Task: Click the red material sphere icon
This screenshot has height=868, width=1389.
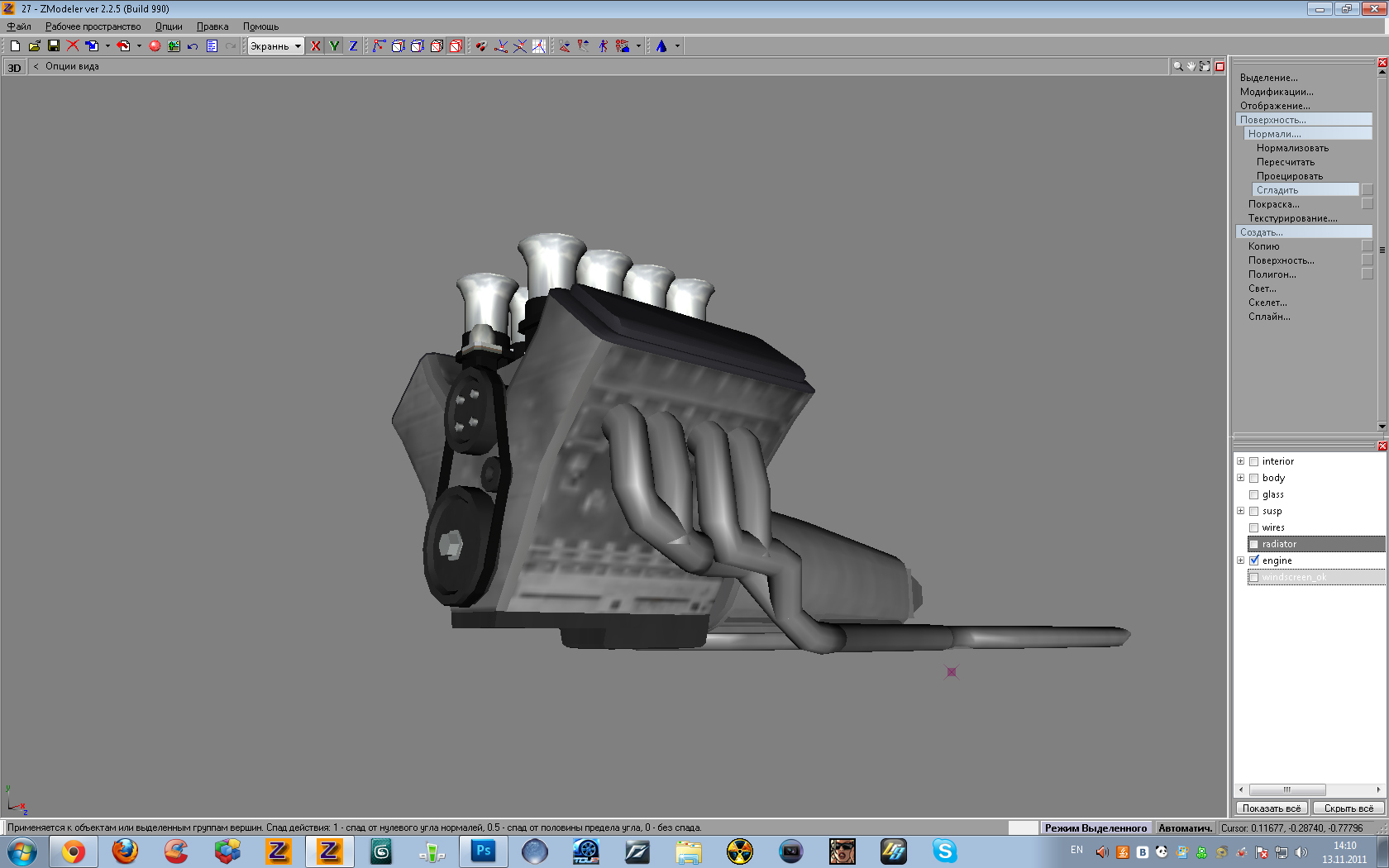Action: click(x=155, y=46)
